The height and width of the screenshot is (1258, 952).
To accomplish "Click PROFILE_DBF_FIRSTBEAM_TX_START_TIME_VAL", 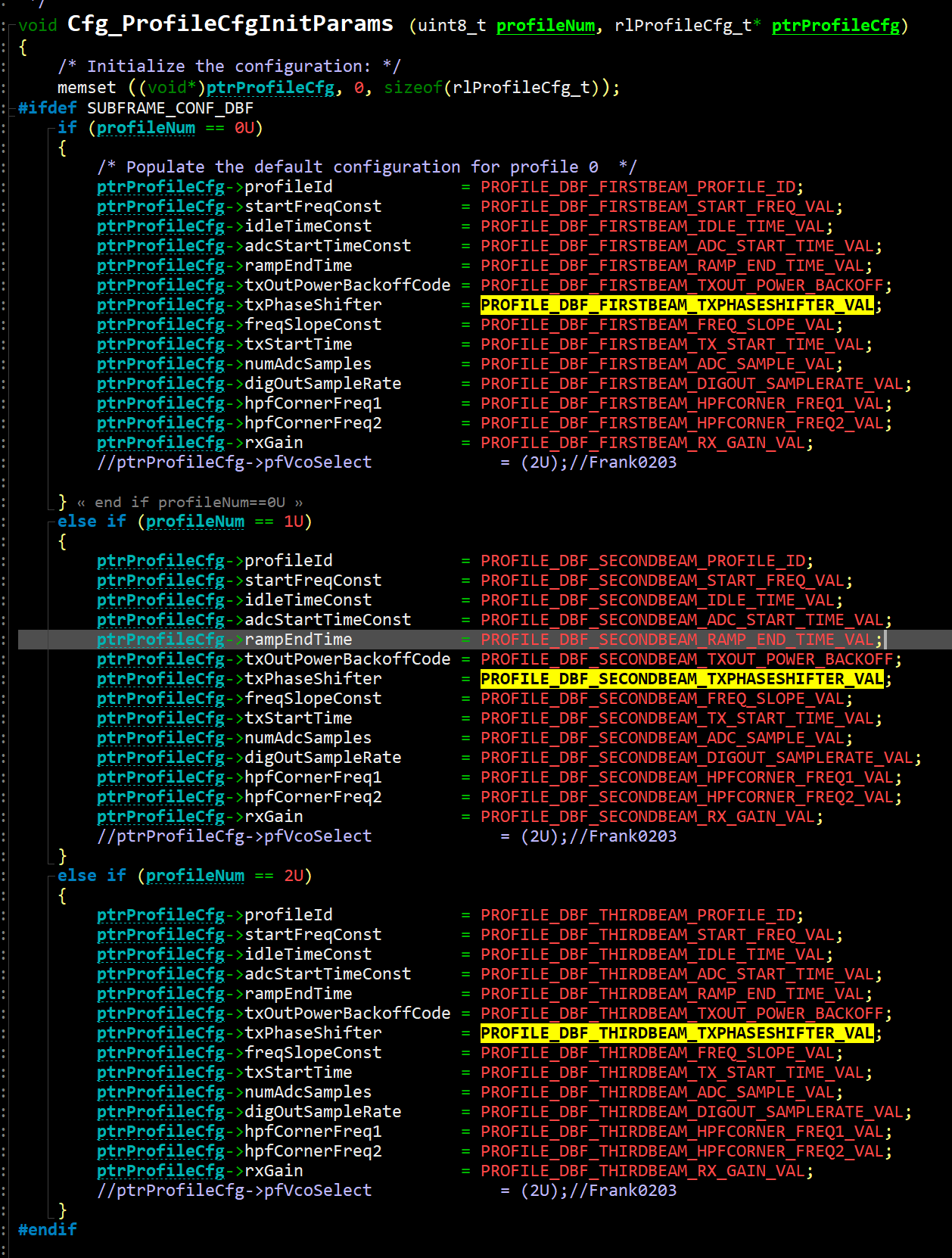I will (673, 344).
